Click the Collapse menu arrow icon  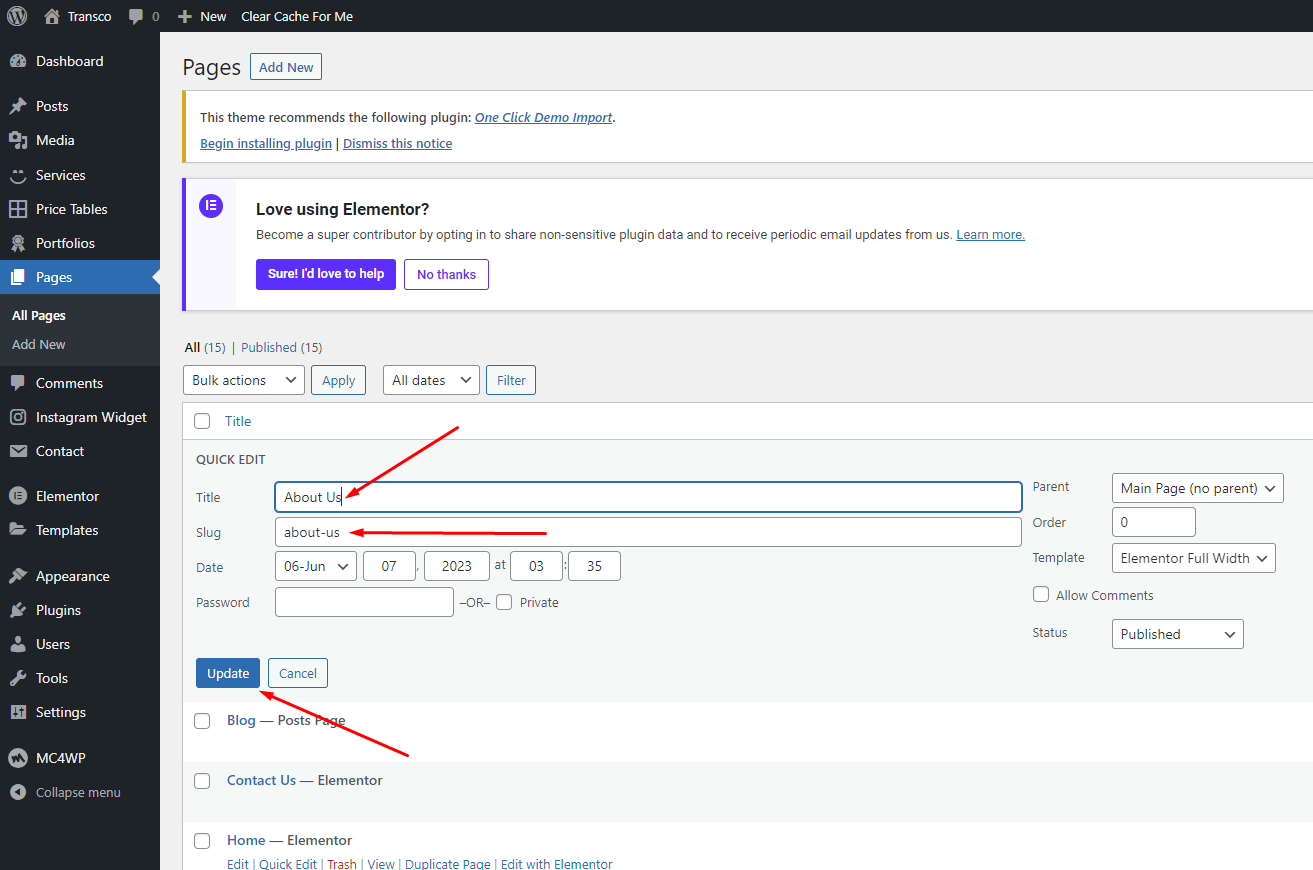pos(17,792)
